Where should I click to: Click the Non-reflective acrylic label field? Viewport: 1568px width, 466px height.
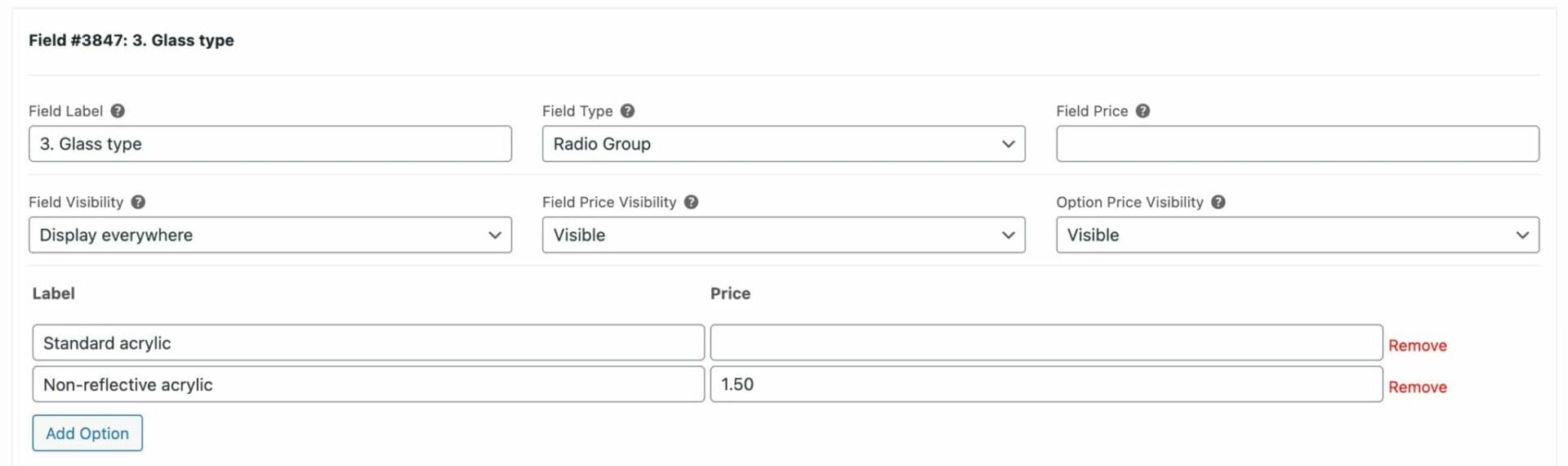pyautogui.click(x=368, y=384)
